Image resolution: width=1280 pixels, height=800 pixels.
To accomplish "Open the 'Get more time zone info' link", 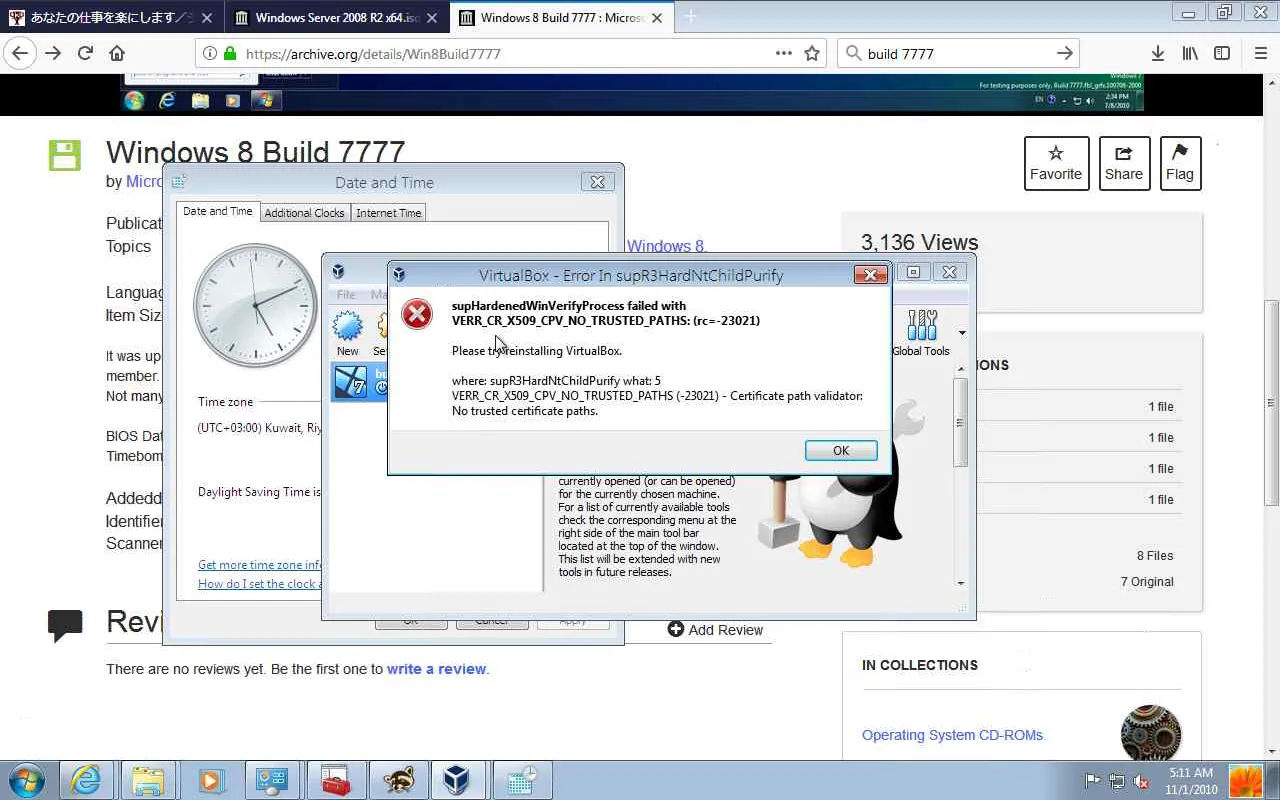I will point(259,565).
